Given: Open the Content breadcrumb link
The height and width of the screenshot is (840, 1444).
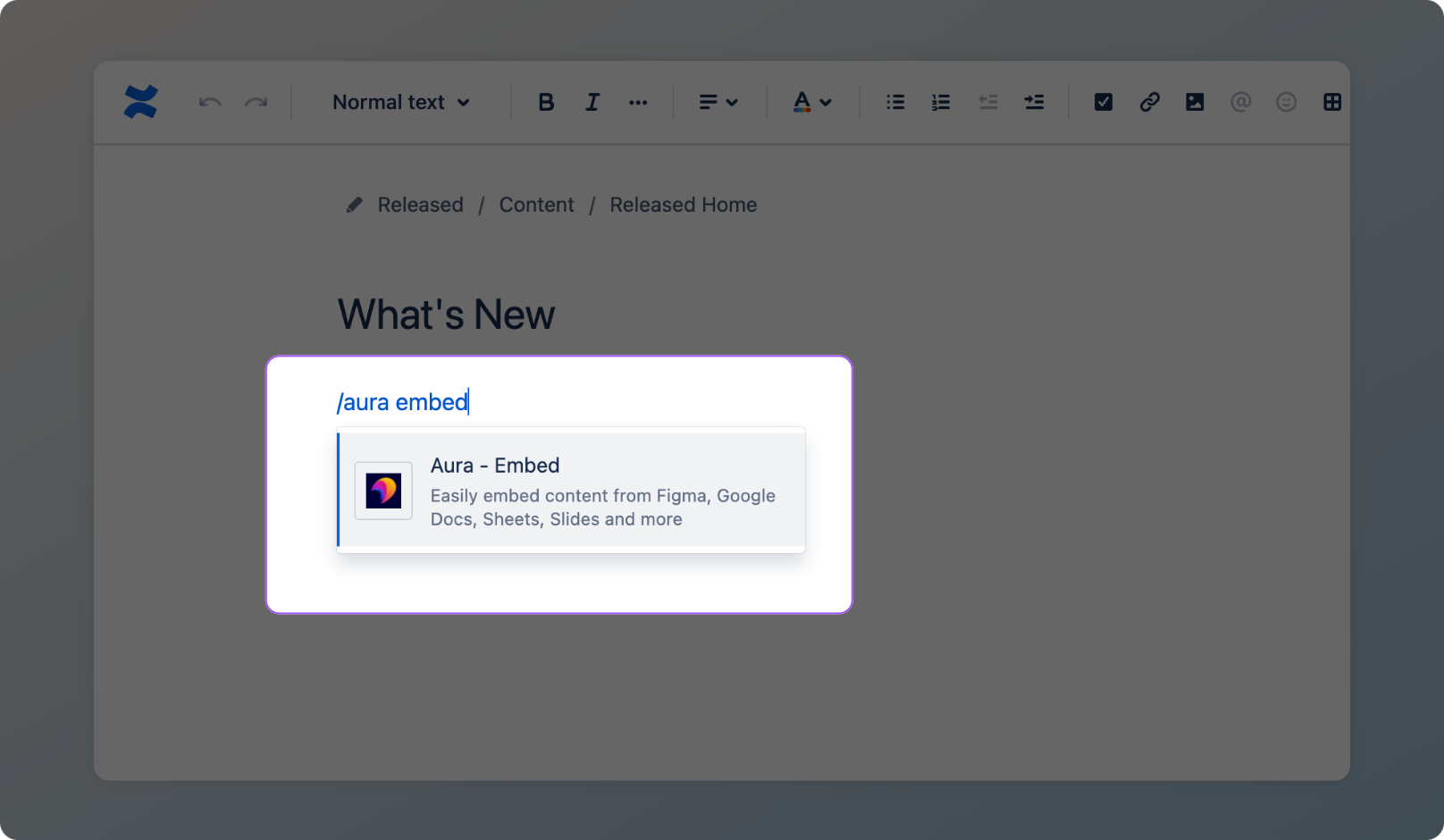Looking at the screenshot, I should pos(537,206).
